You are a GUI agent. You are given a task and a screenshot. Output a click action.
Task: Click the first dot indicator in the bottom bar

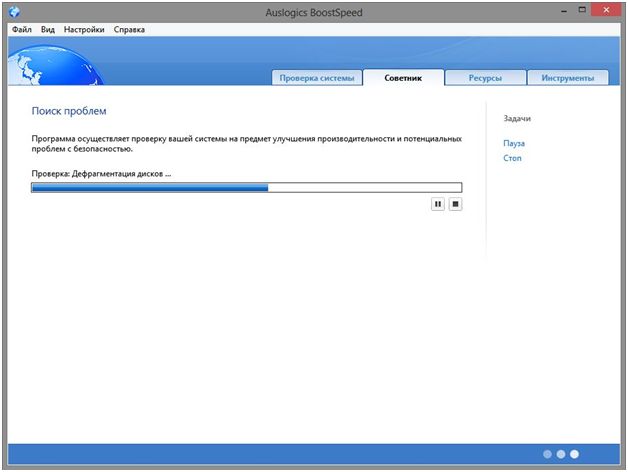tap(547, 453)
